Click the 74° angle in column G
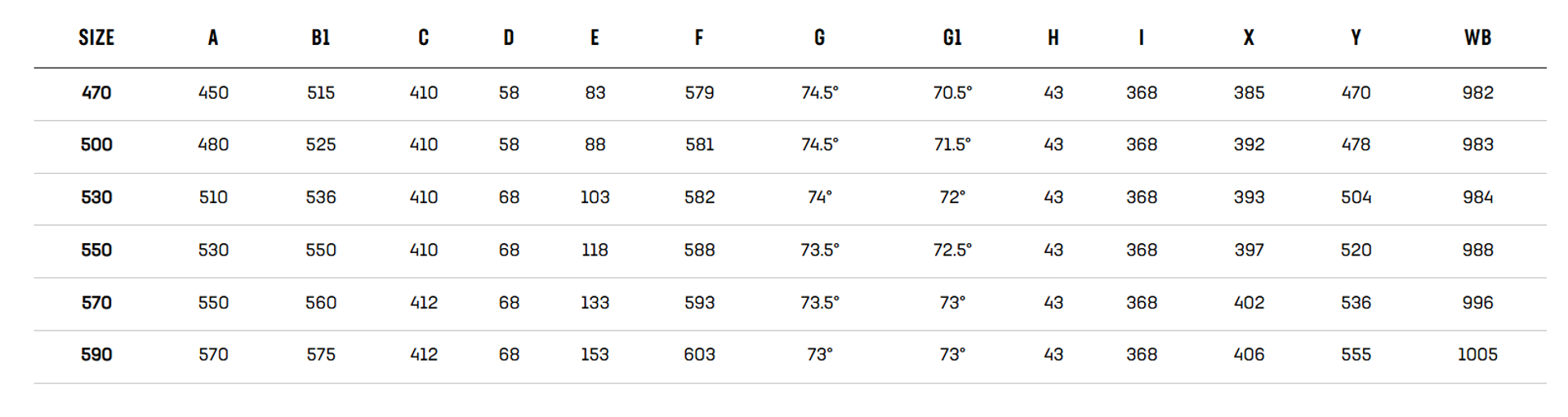This screenshot has width=1568, height=417. tap(819, 197)
